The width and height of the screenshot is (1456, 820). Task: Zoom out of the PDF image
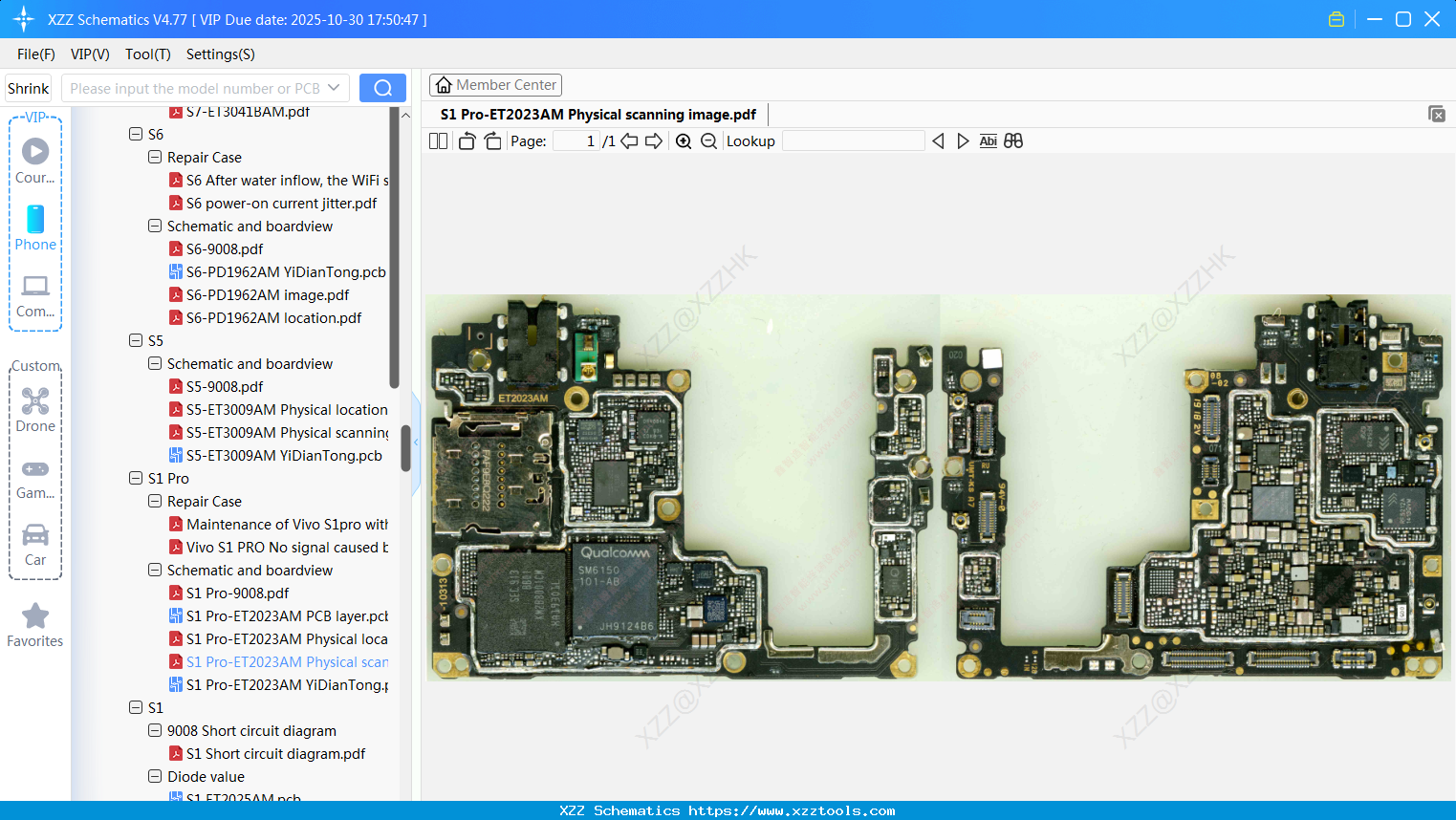(708, 141)
